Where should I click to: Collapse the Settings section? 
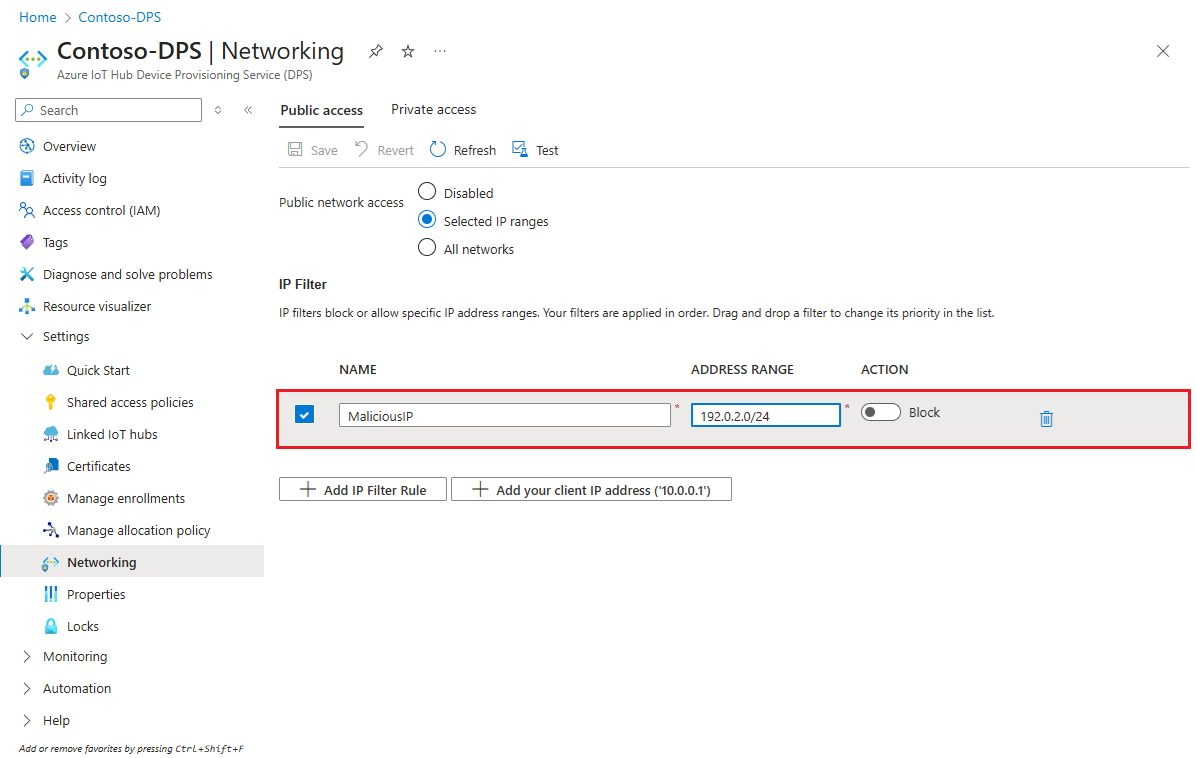pos(27,337)
